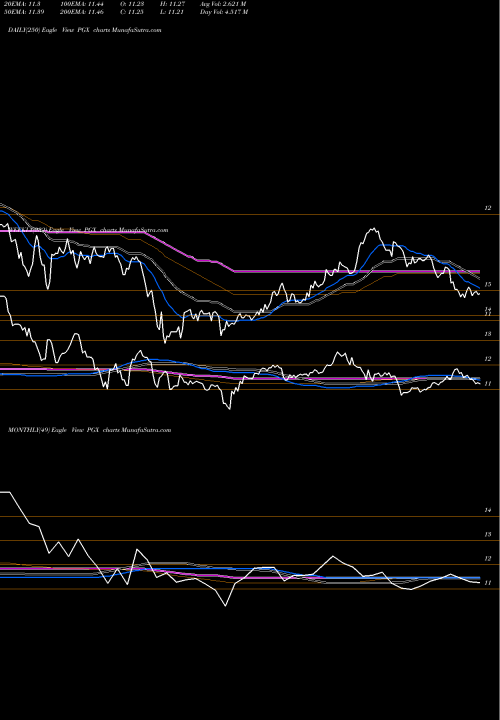Click the 12 axis label on the daily chart
The height and width of the screenshot is (720, 500).
(488, 208)
